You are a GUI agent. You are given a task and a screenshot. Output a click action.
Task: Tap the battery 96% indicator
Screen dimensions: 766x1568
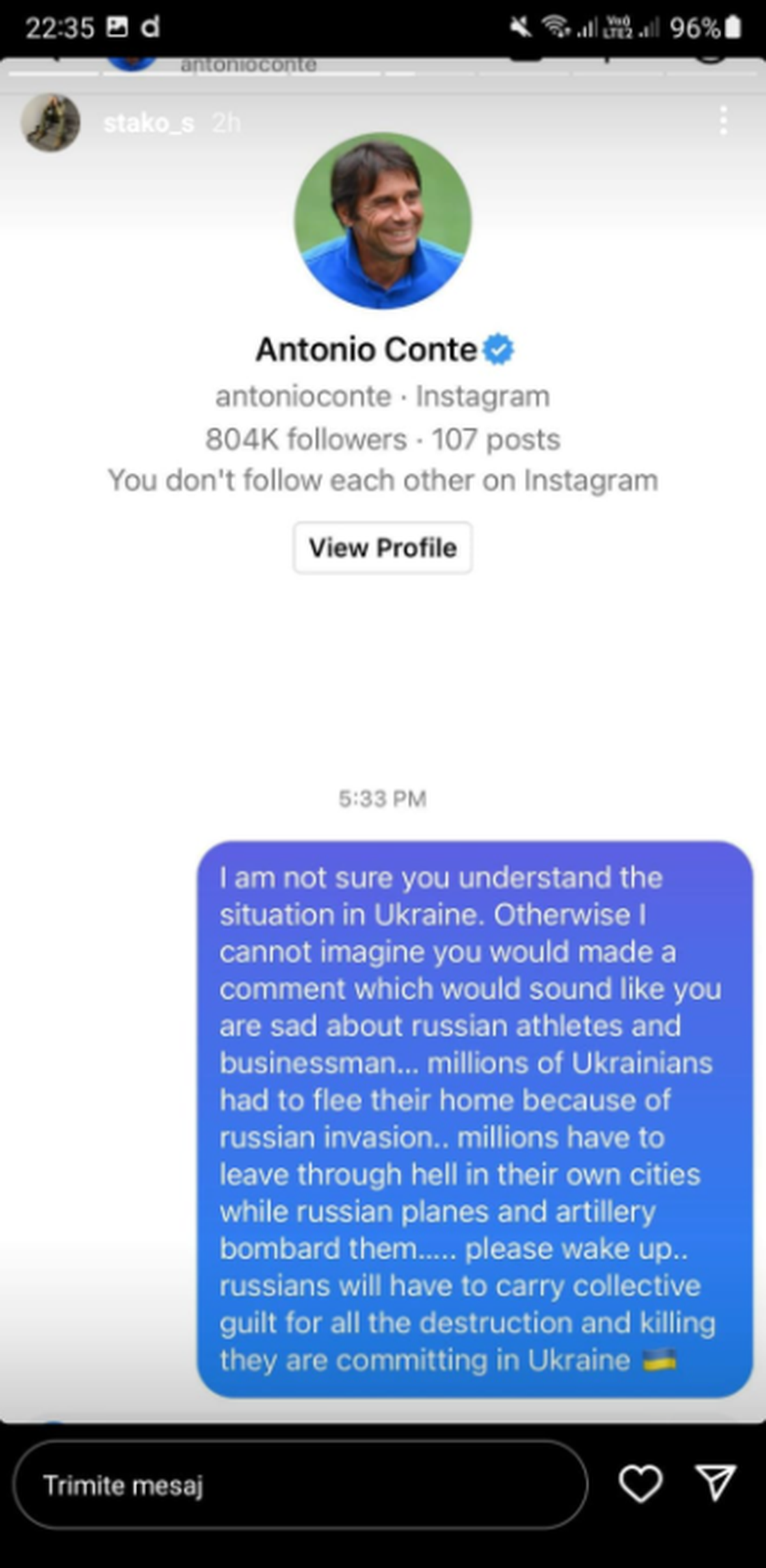(x=705, y=27)
